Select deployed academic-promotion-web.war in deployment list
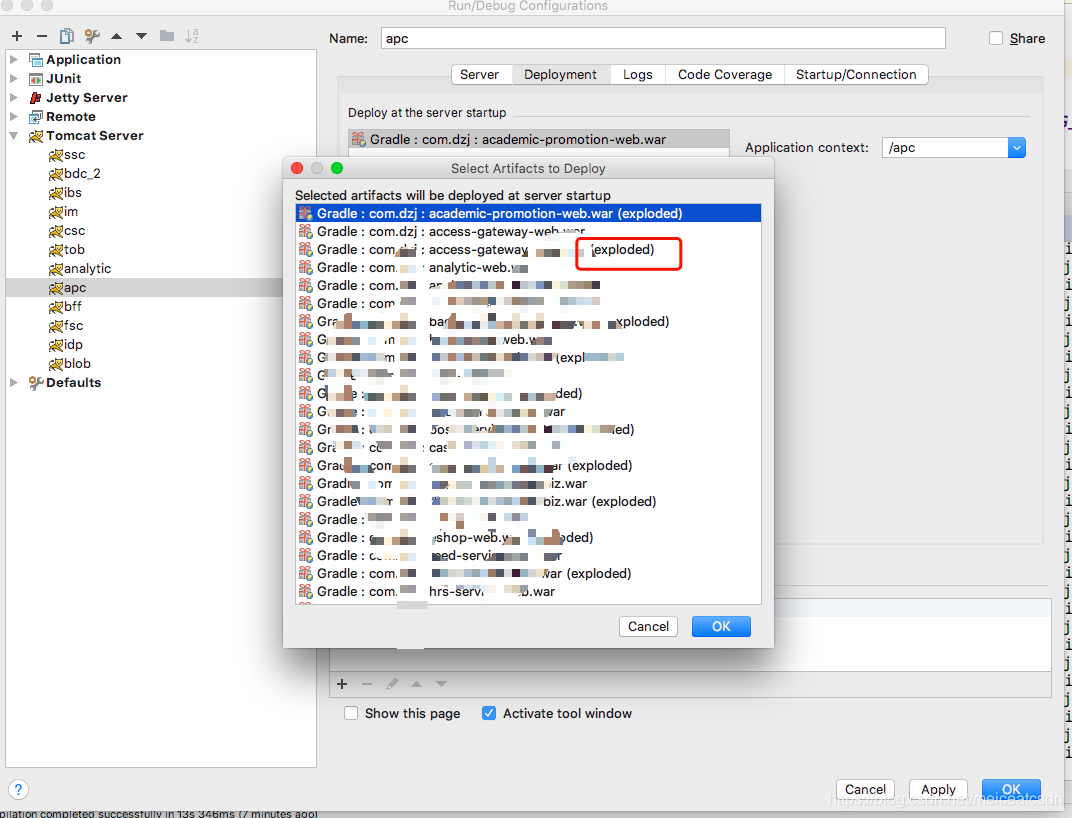Screen dimensions: 1072x818 click(x=539, y=140)
